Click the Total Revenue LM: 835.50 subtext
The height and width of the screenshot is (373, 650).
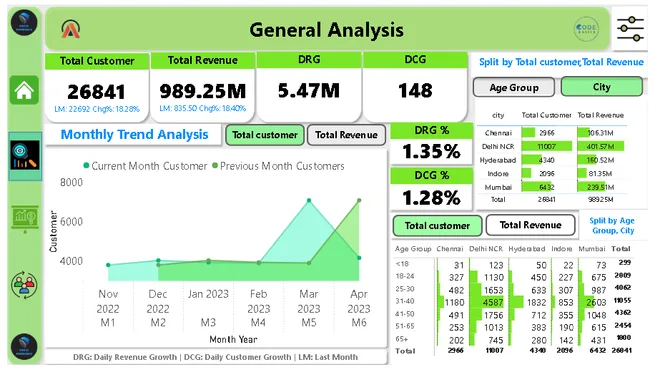[x=203, y=109]
